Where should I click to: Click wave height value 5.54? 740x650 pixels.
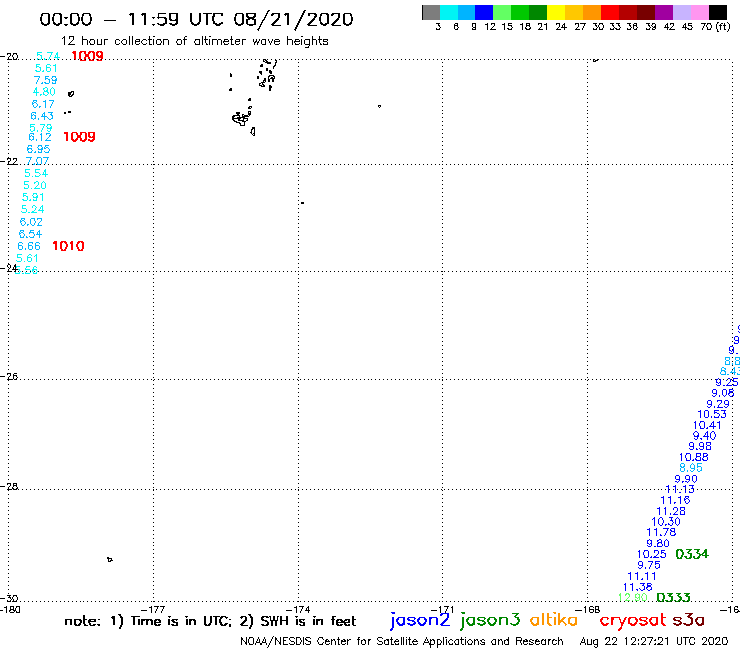36,173
